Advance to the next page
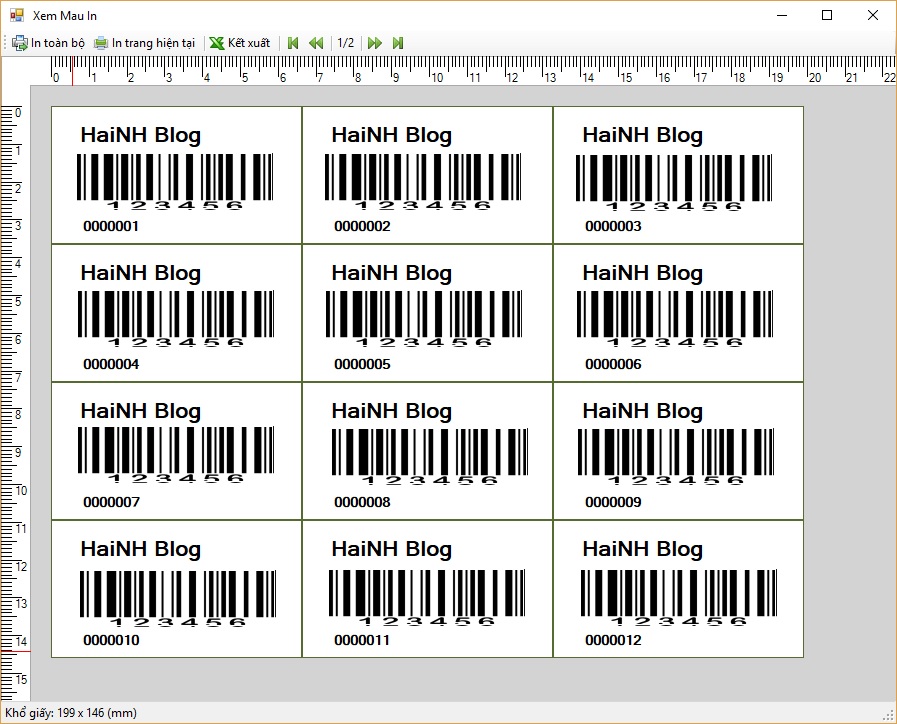 coord(375,43)
